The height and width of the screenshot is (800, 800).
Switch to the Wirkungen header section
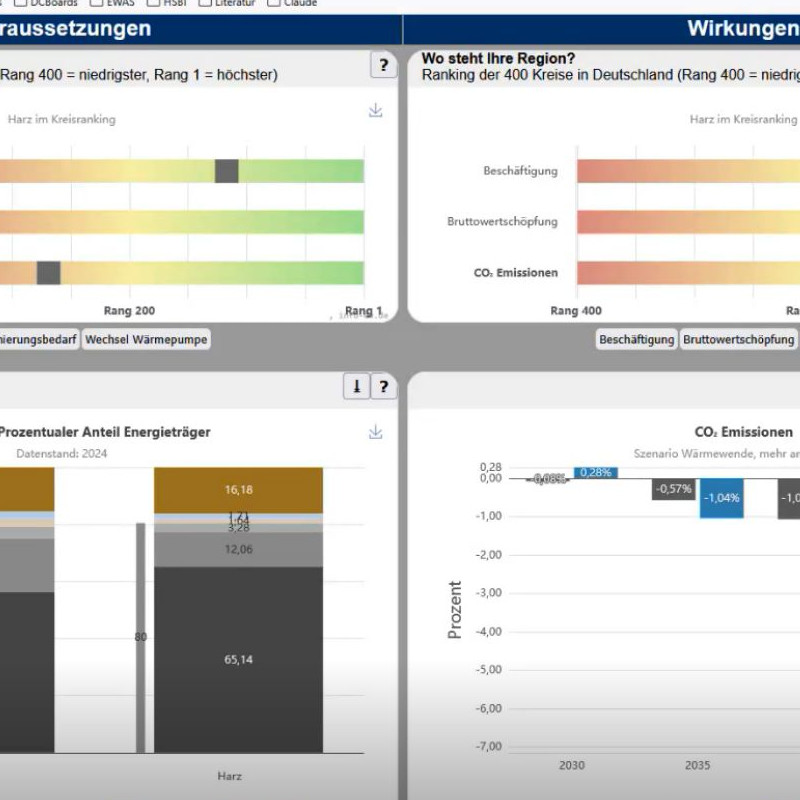(x=740, y=28)
